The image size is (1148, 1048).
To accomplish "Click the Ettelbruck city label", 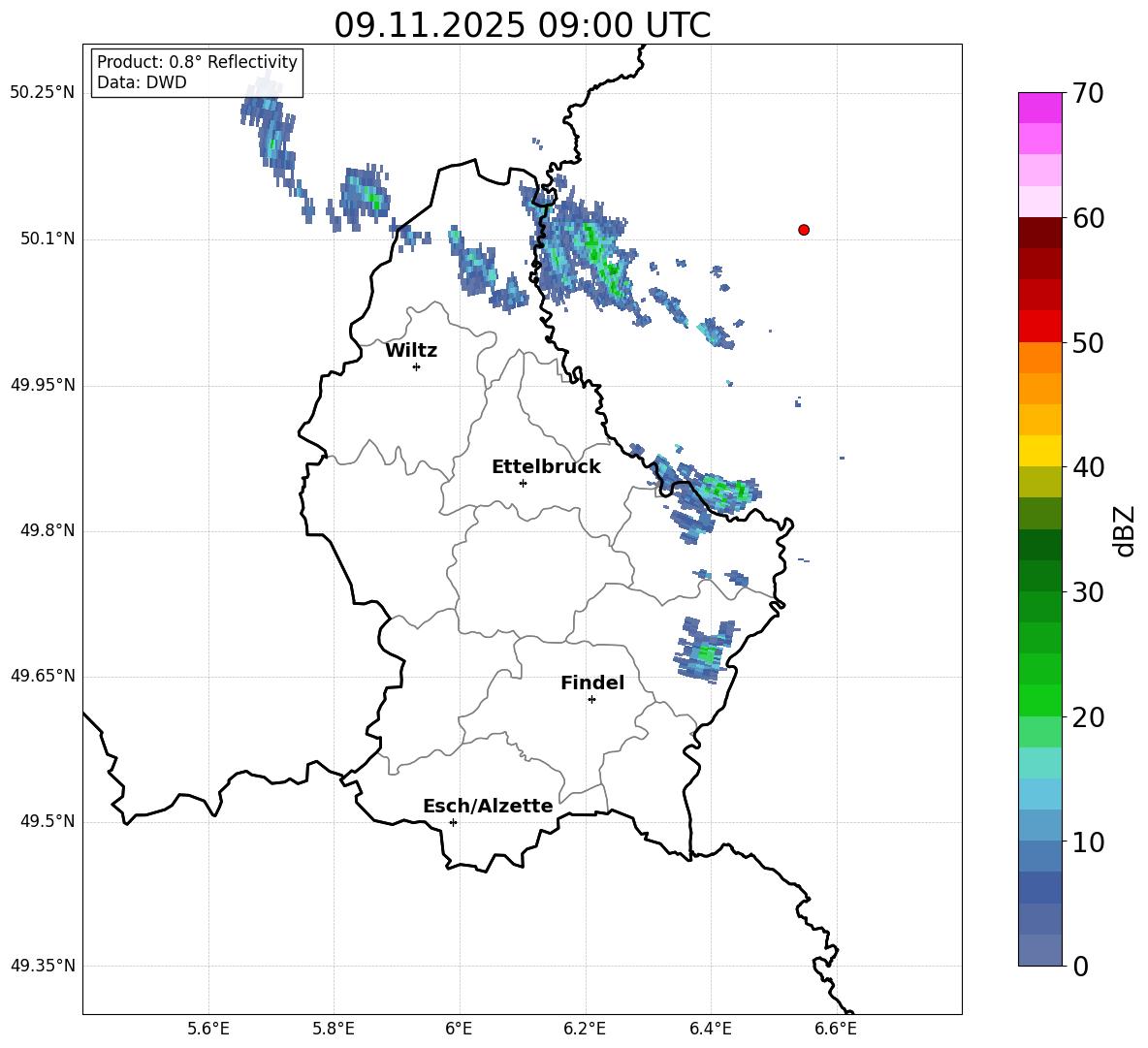I will (x=546, y=467).
